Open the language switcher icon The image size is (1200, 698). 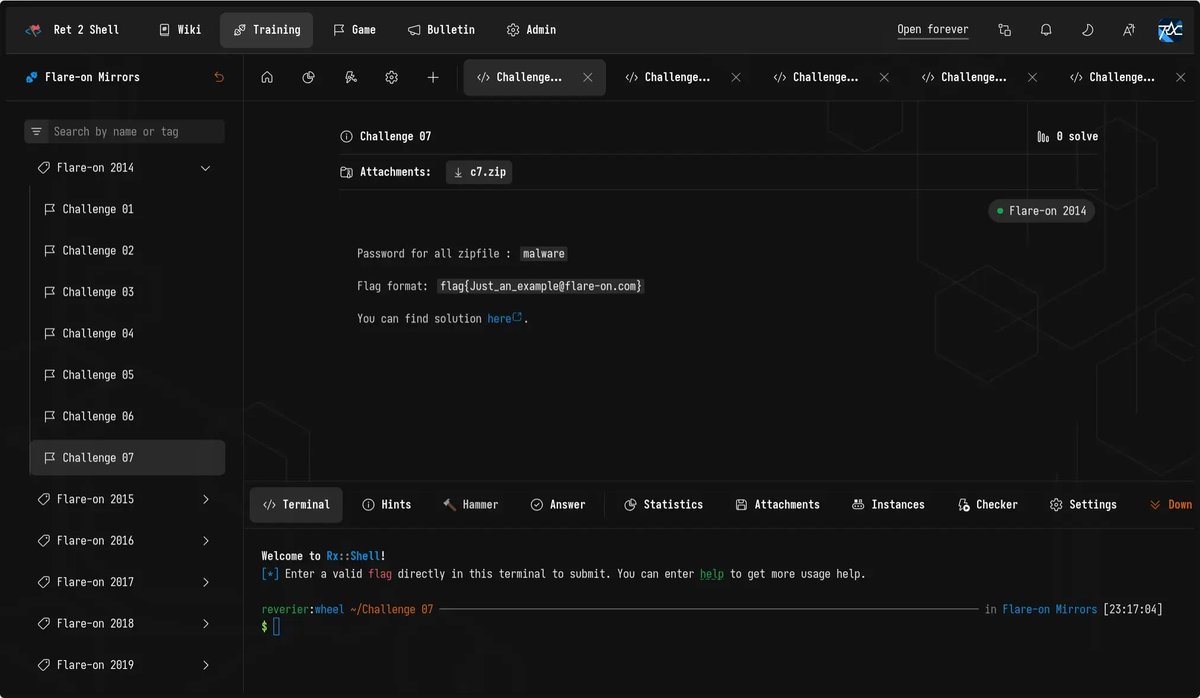1128,30
